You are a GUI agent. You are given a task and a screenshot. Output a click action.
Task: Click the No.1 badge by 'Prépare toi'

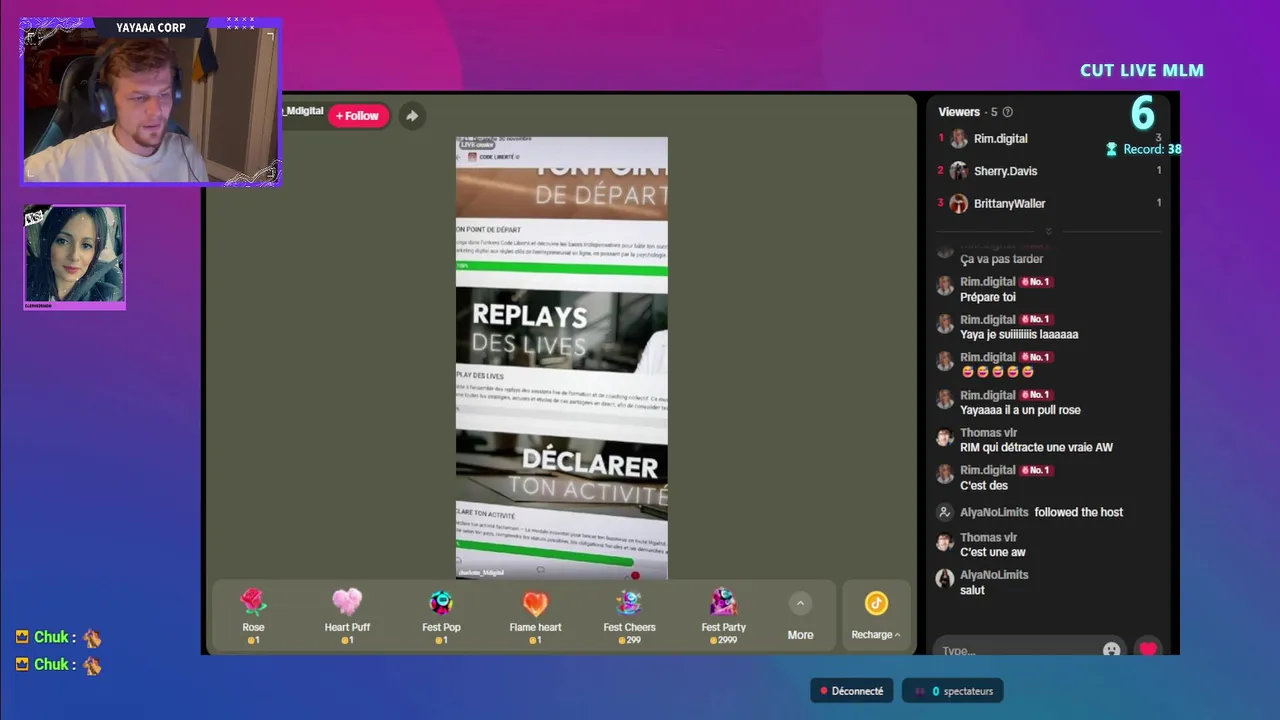point(1035,282)
